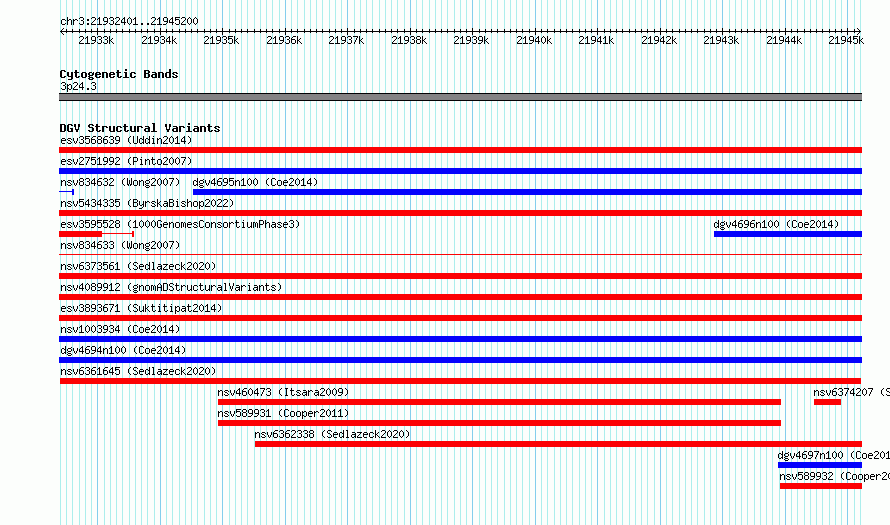Click dgv4694n100 (Coe2014) variant label
Viewport: 890px width, 525px height.
click(x=123, y=350)
